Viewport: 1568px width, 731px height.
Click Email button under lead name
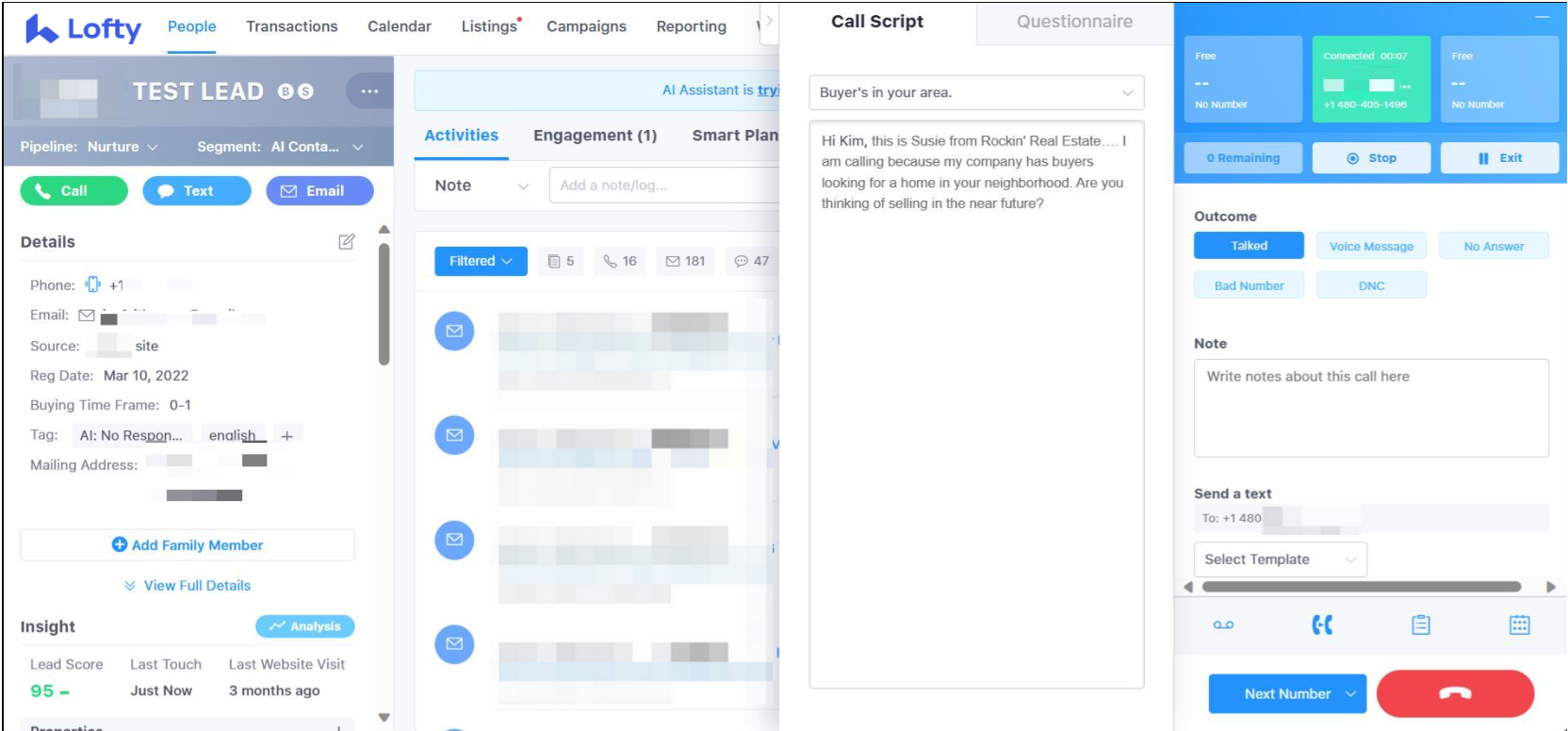[319, 191]
